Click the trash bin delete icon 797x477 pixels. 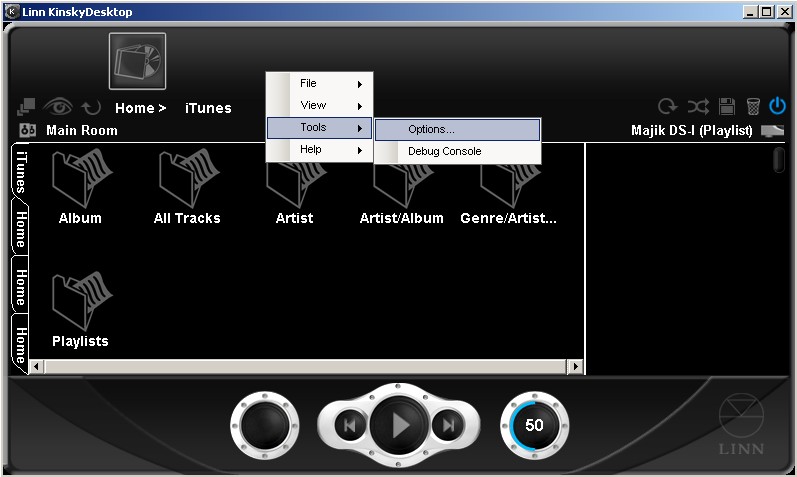click(753, 106)
